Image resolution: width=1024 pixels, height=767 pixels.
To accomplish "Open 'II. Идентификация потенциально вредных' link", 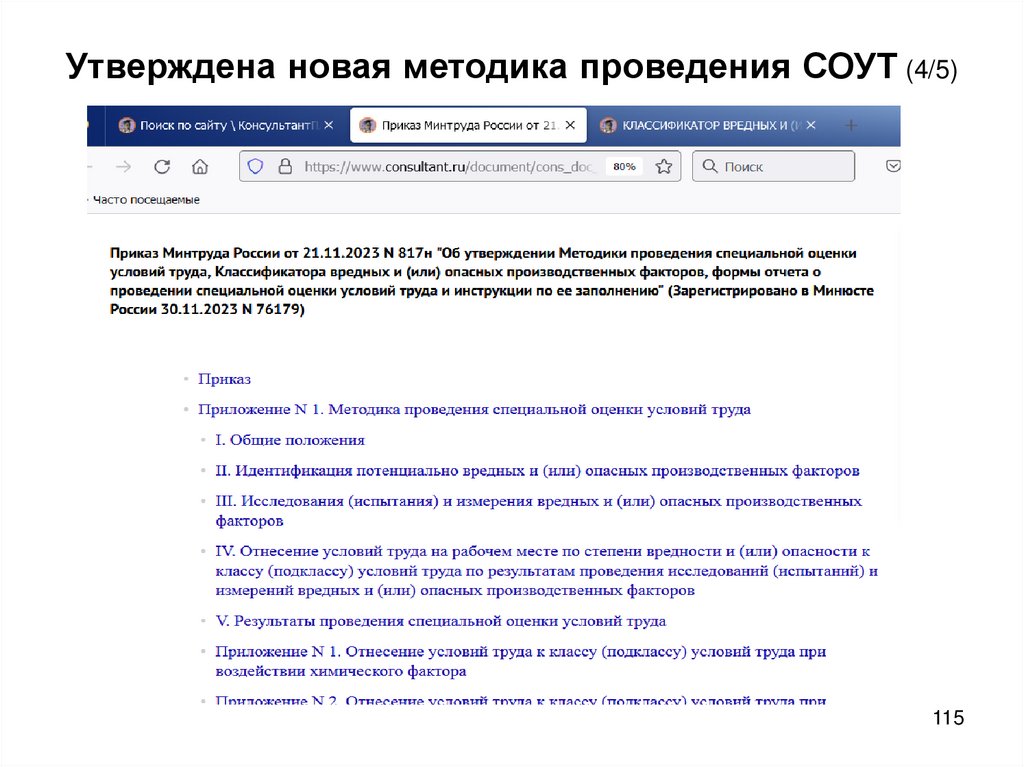I will [x=537, y=471].
